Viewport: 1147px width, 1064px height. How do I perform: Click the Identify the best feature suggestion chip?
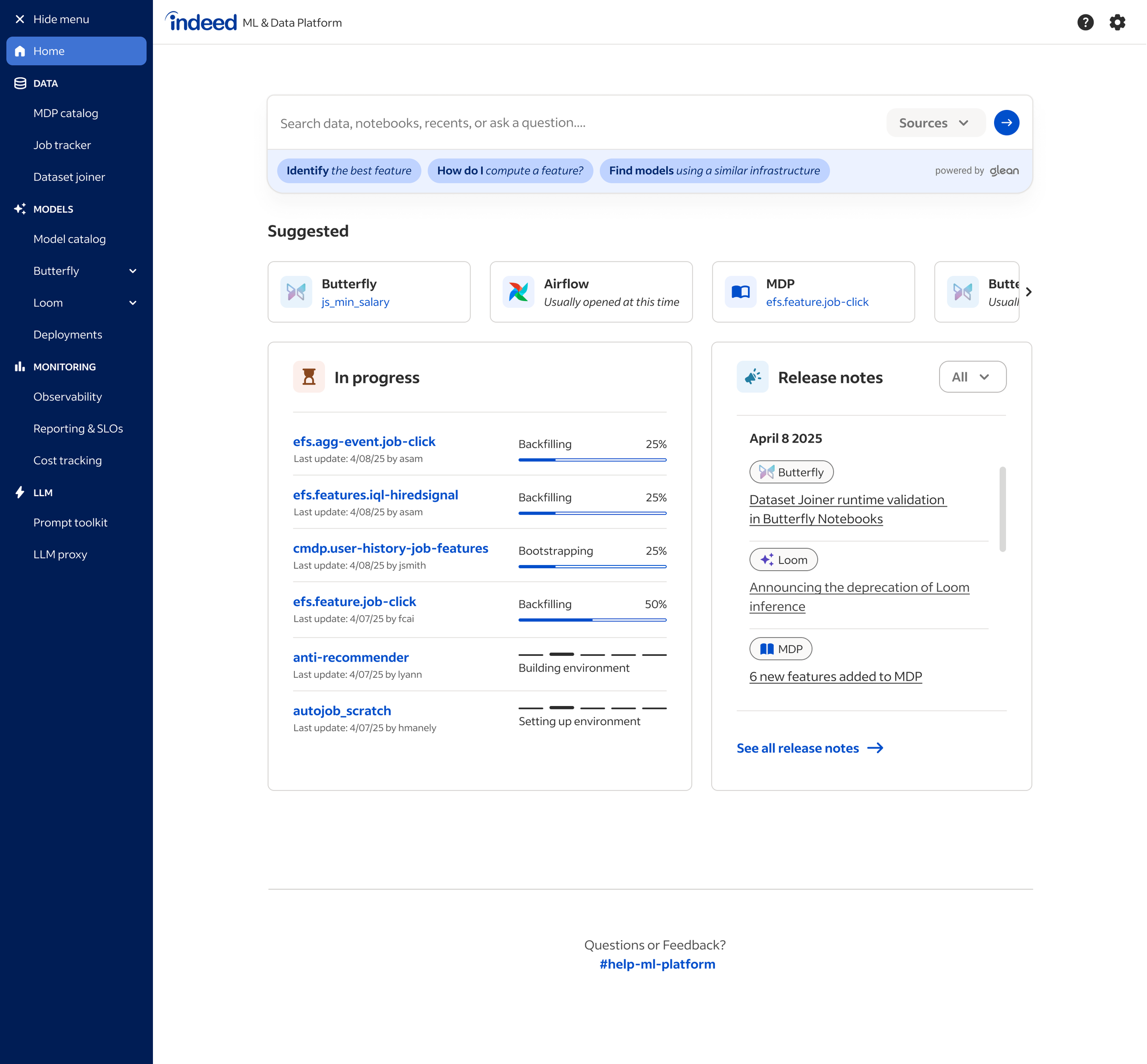349,171
